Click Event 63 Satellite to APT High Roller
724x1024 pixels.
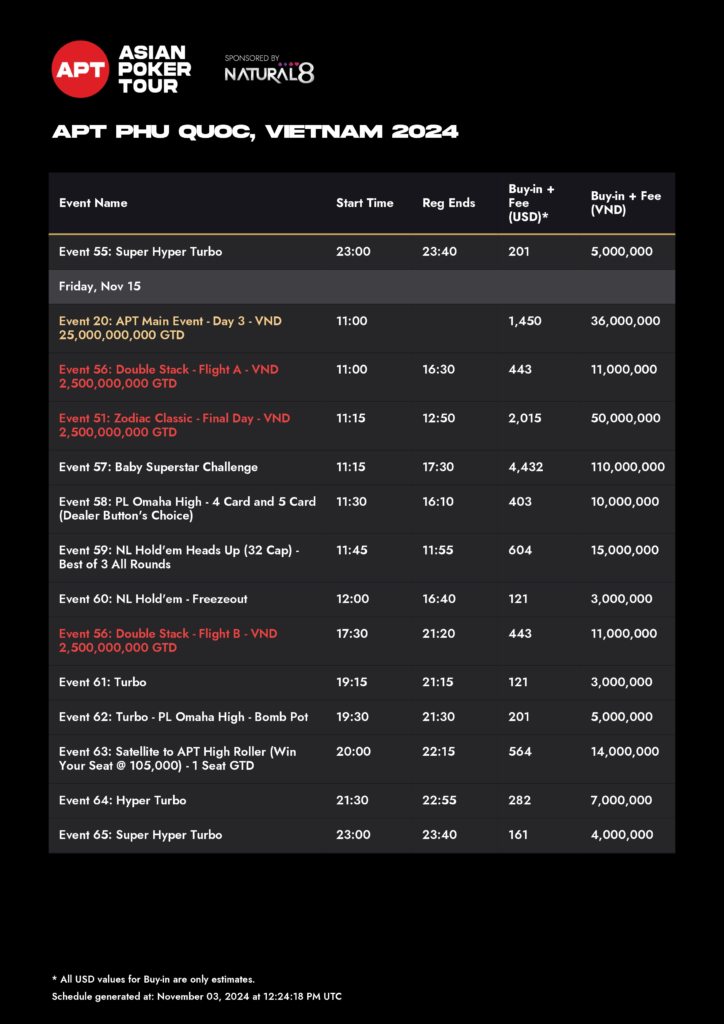click(178, 758)
